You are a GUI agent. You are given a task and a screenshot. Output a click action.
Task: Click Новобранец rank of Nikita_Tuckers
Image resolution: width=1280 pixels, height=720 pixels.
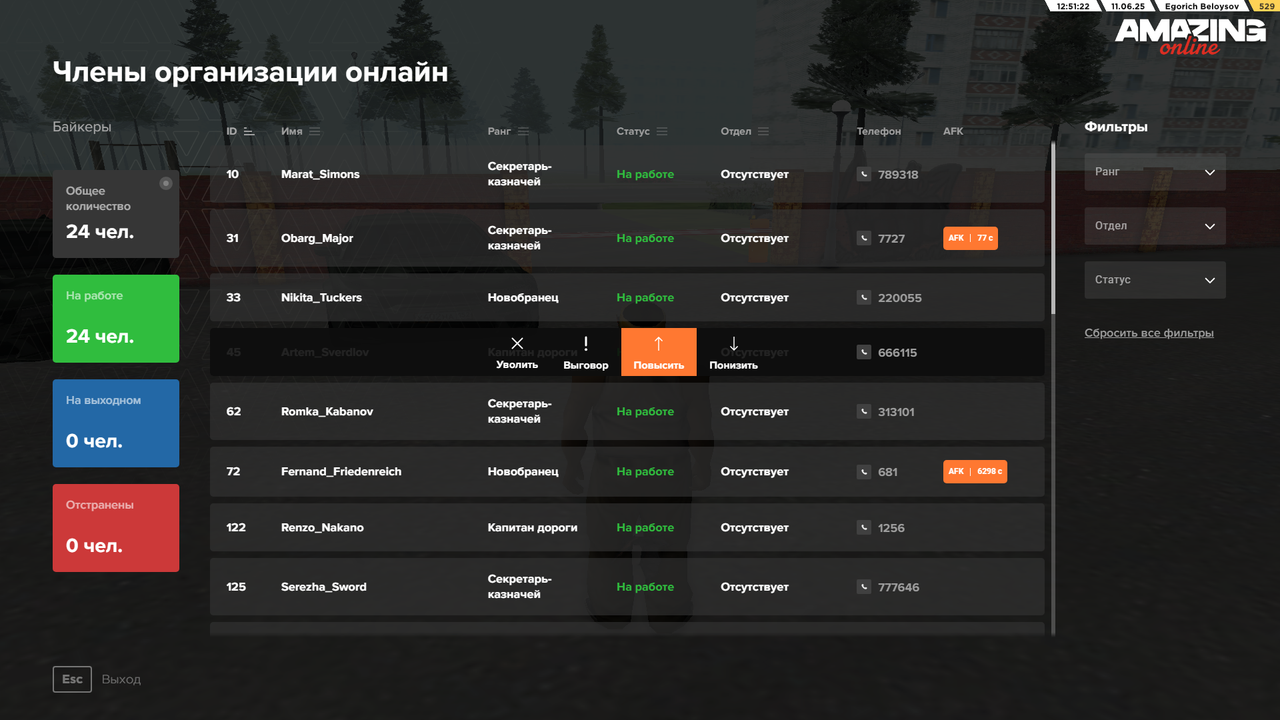coord(523,297)
